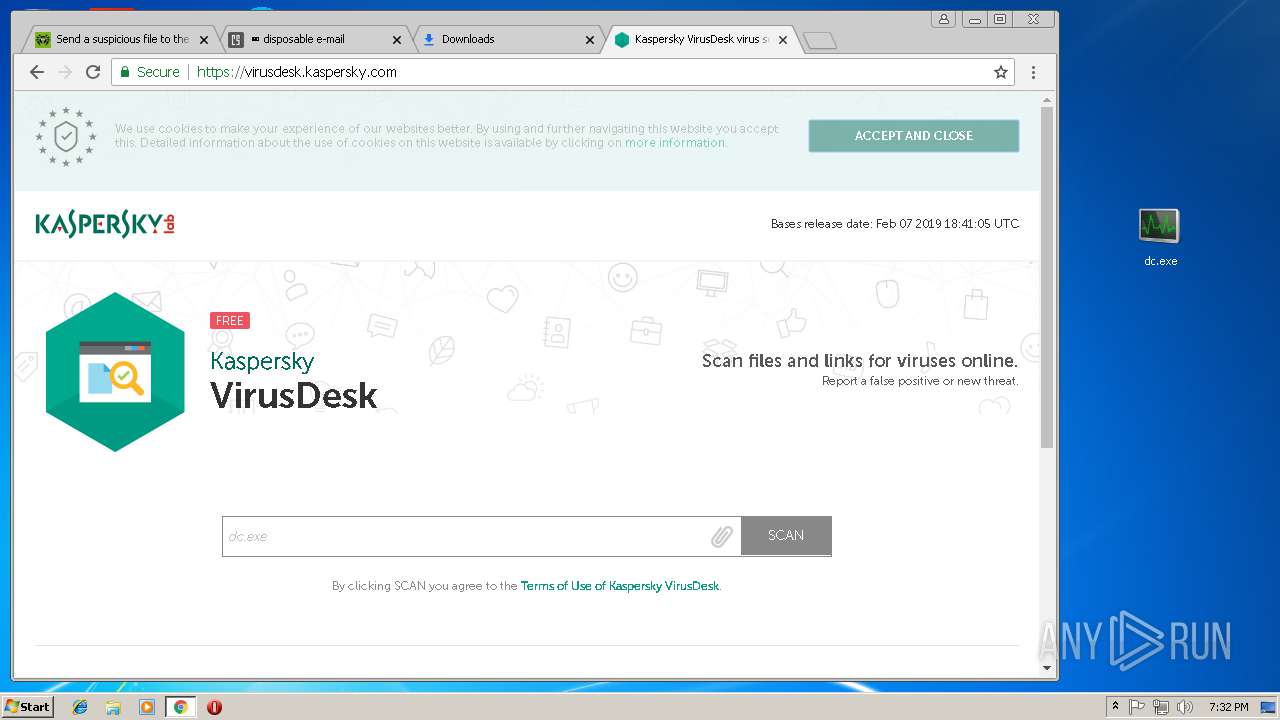This screenshot has height=720, width=1280.
Task: Open dc.exe desktop icon
Action: [x=1160, y=238]
